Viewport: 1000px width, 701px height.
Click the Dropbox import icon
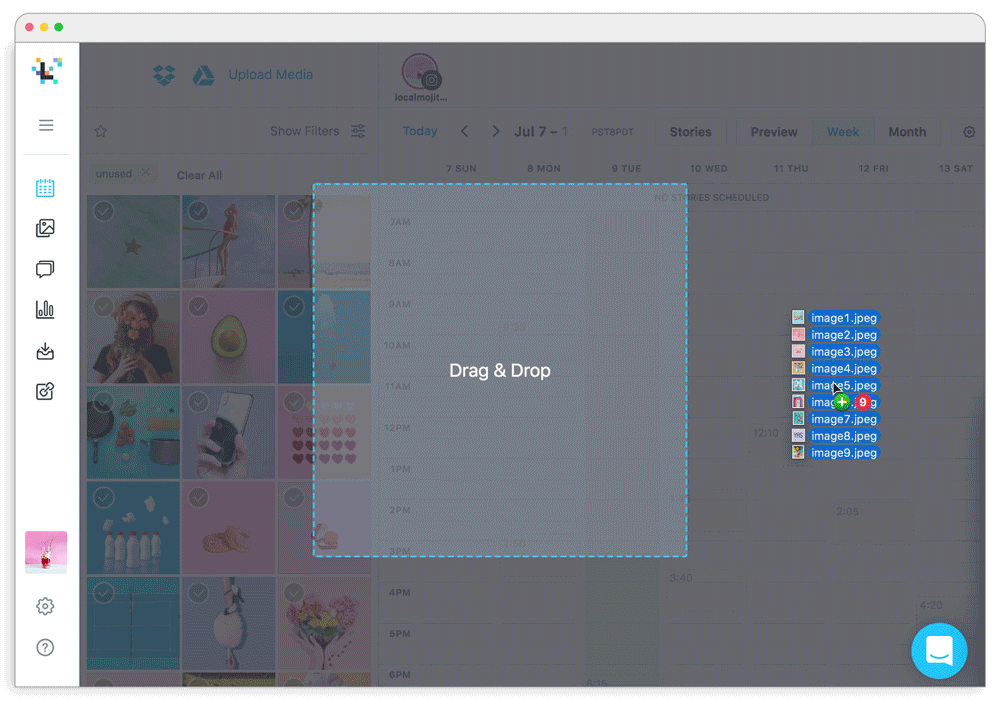coord(164,75)
